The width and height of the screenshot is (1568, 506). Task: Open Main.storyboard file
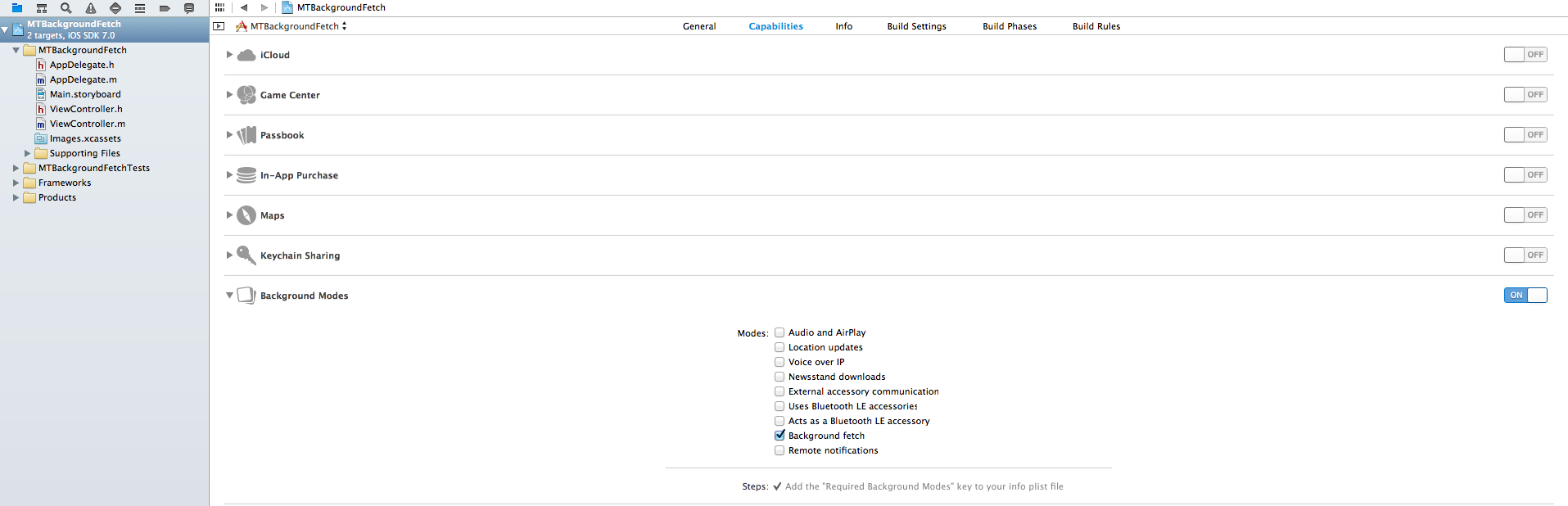click(85, 94)
